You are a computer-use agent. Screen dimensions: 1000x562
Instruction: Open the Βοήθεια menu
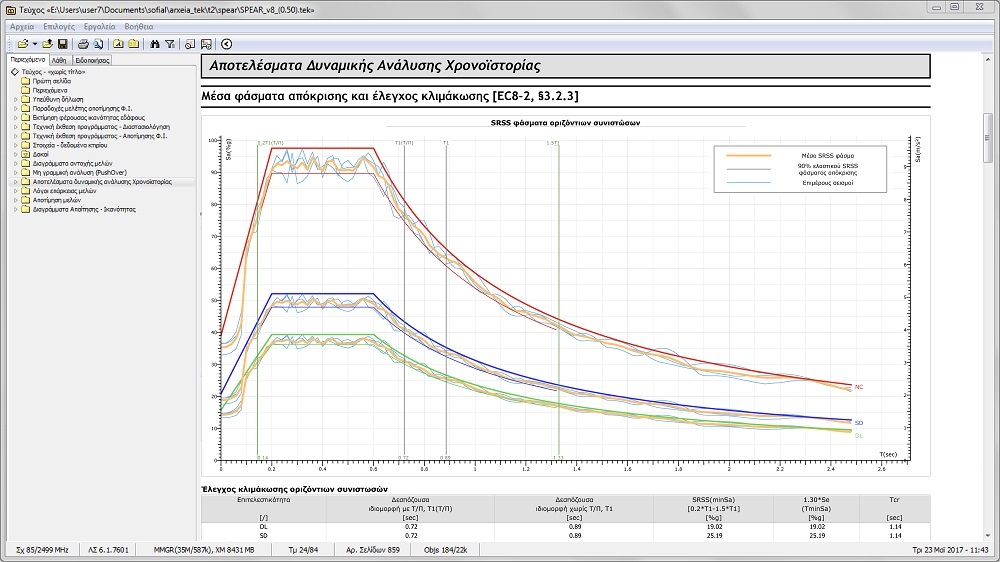coord(139,24)
